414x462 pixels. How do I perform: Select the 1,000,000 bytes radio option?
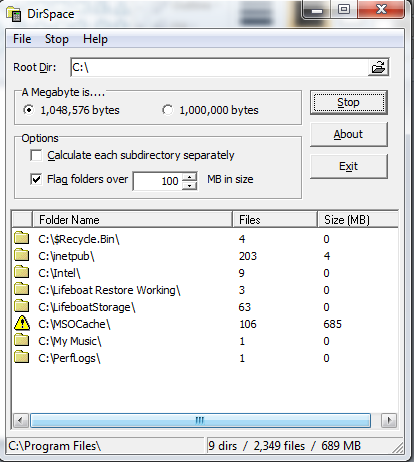tap(167, 110)
